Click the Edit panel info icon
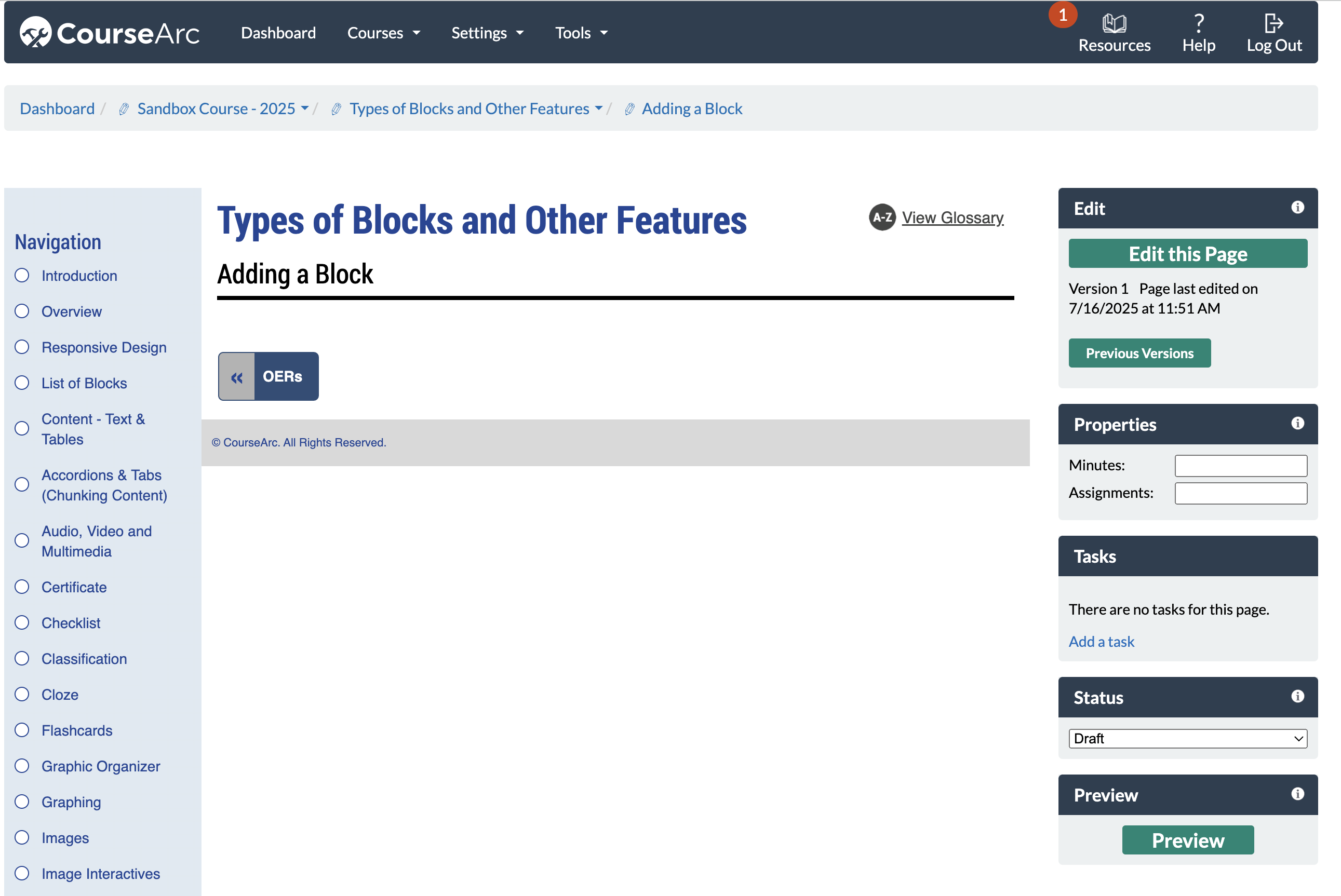Screen dimensions: 1341x896 1297,208
